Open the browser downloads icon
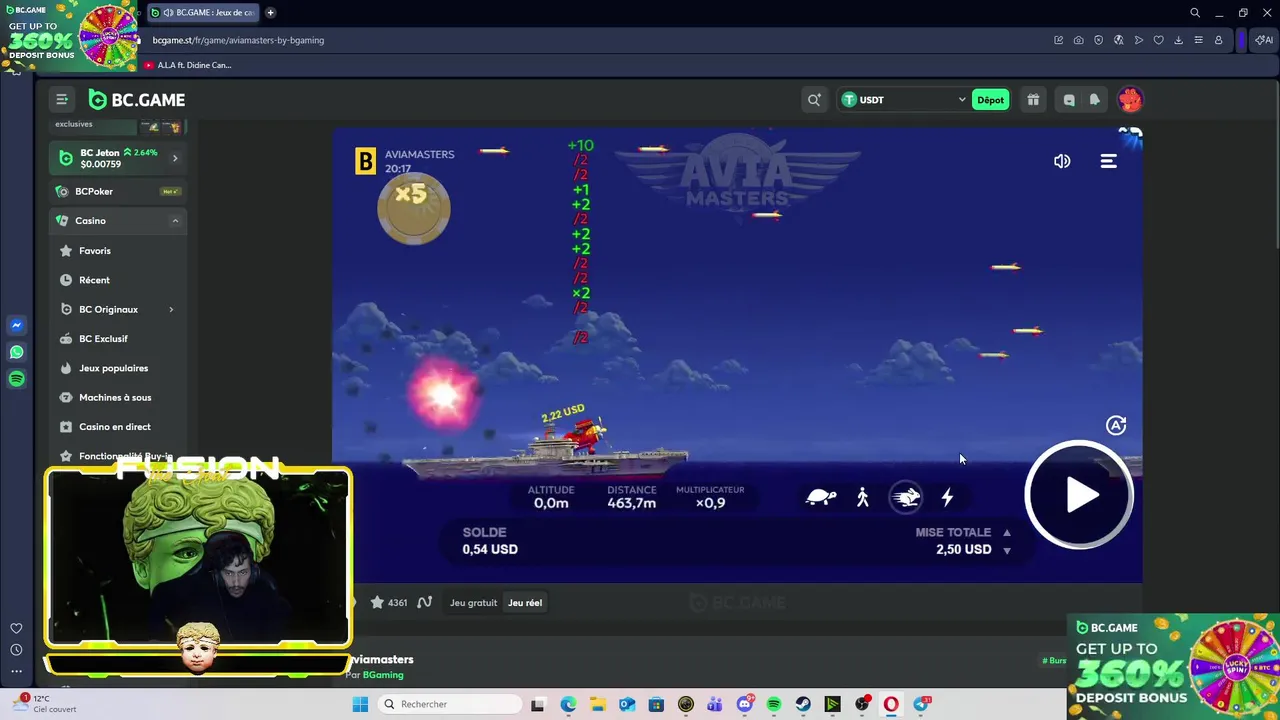Image resolution: width=1280 pixels, height=720 pixels. point(1178,40)
